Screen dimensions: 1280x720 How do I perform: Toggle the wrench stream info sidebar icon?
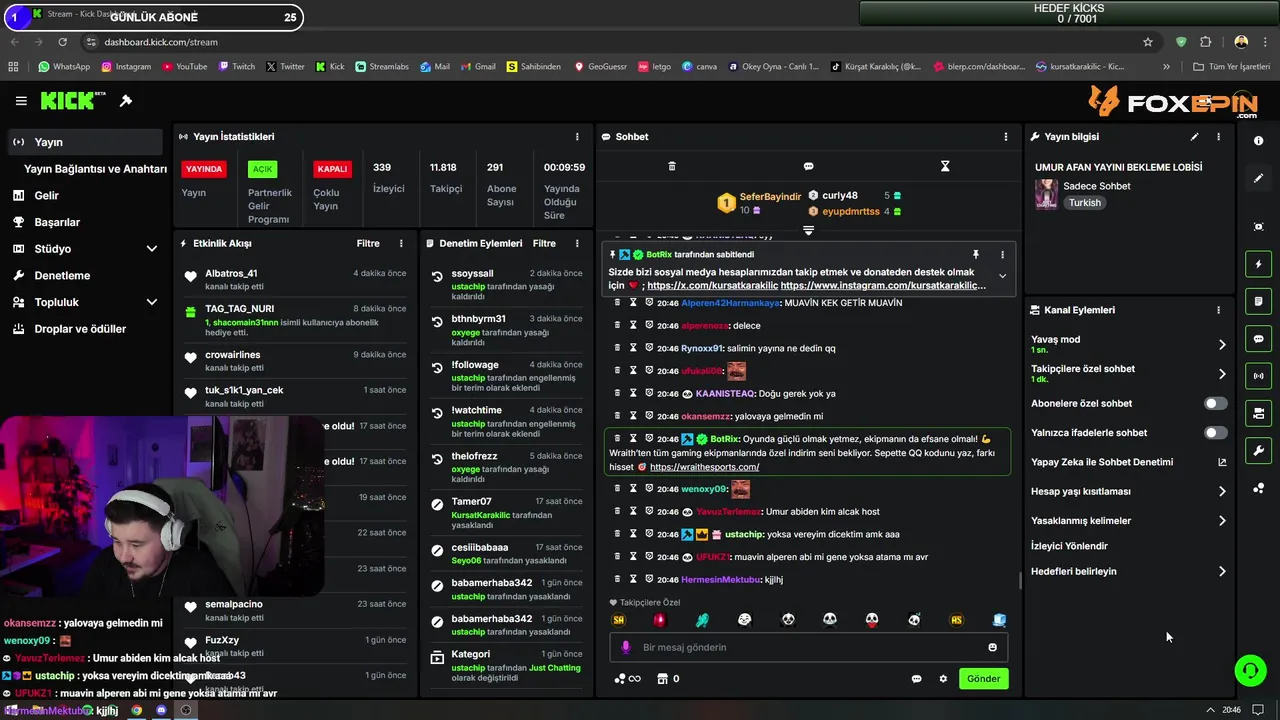pos(1258,450)
